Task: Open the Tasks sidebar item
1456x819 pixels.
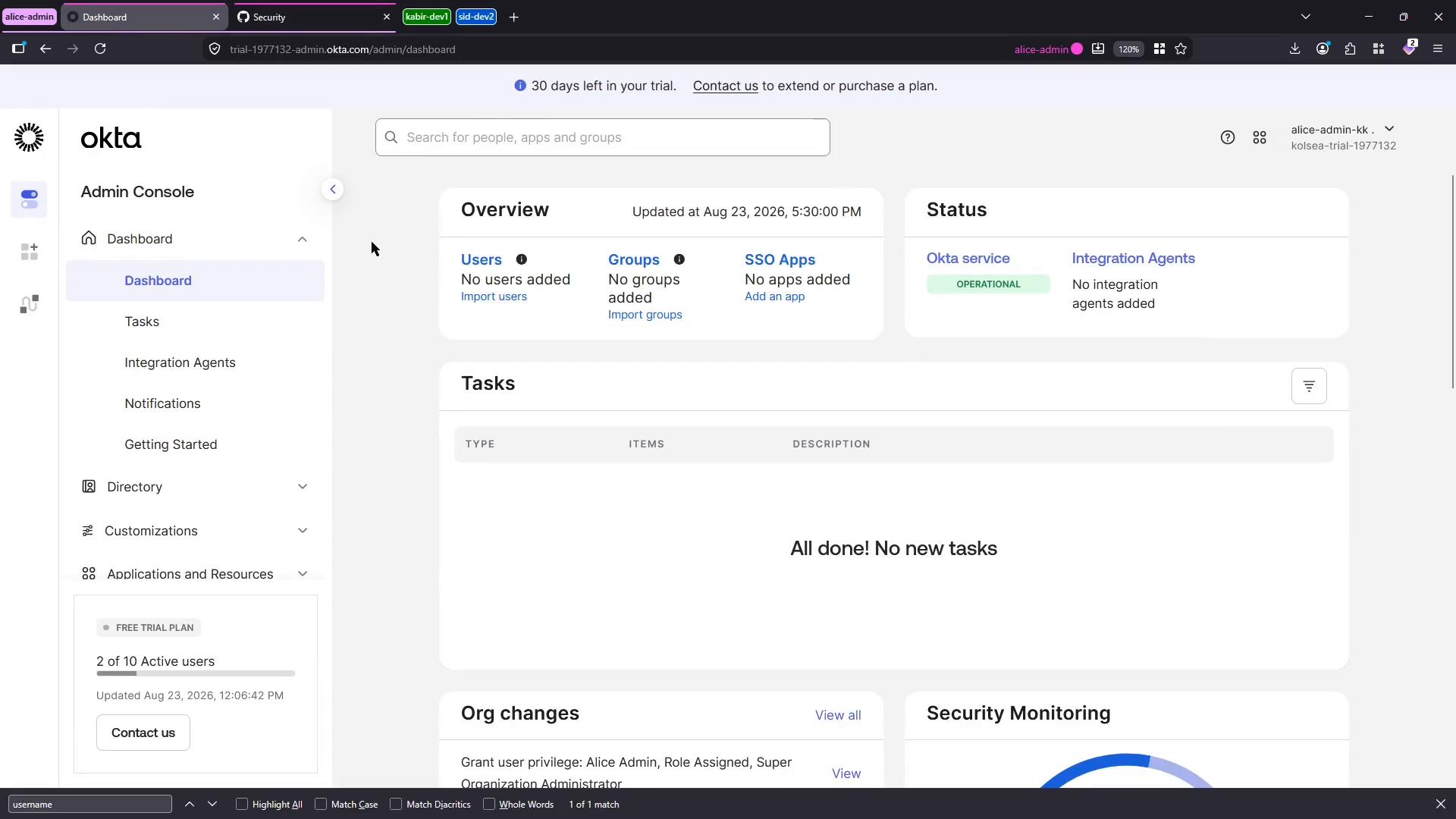Action: (142, 322)
